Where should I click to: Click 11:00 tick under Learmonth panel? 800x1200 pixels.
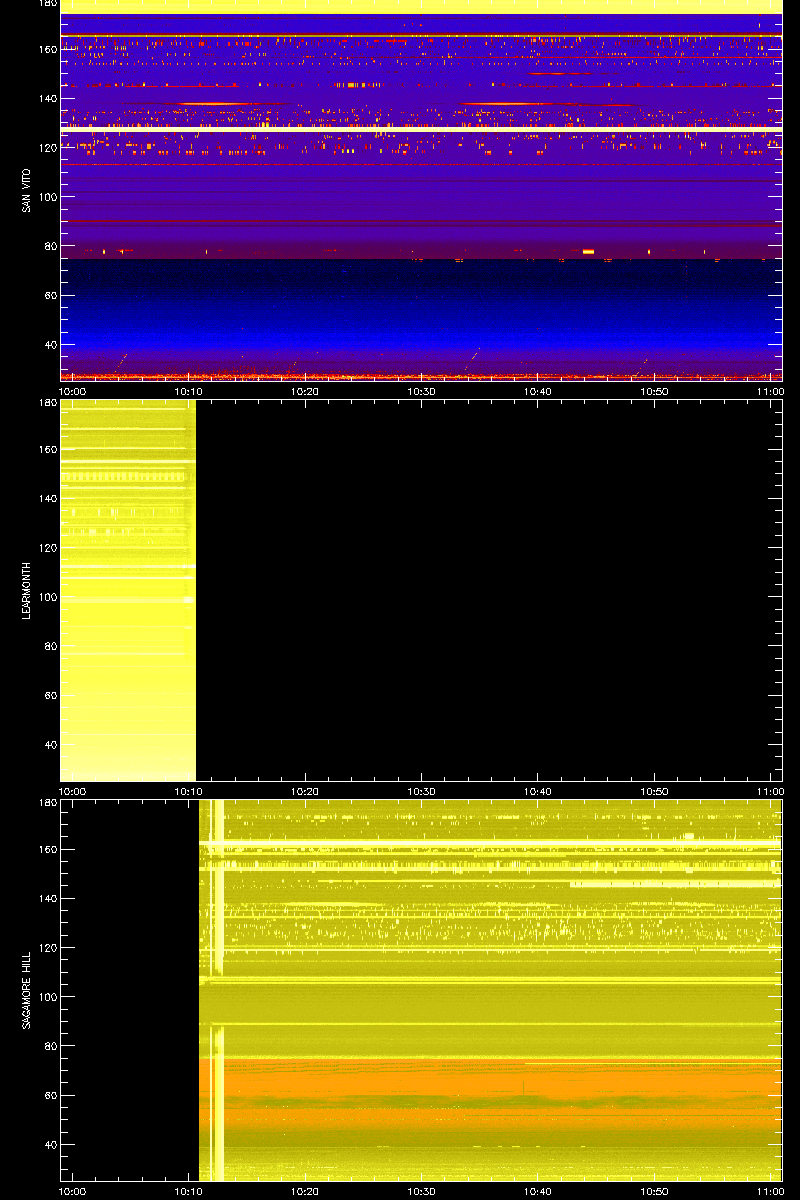point(771,791)
